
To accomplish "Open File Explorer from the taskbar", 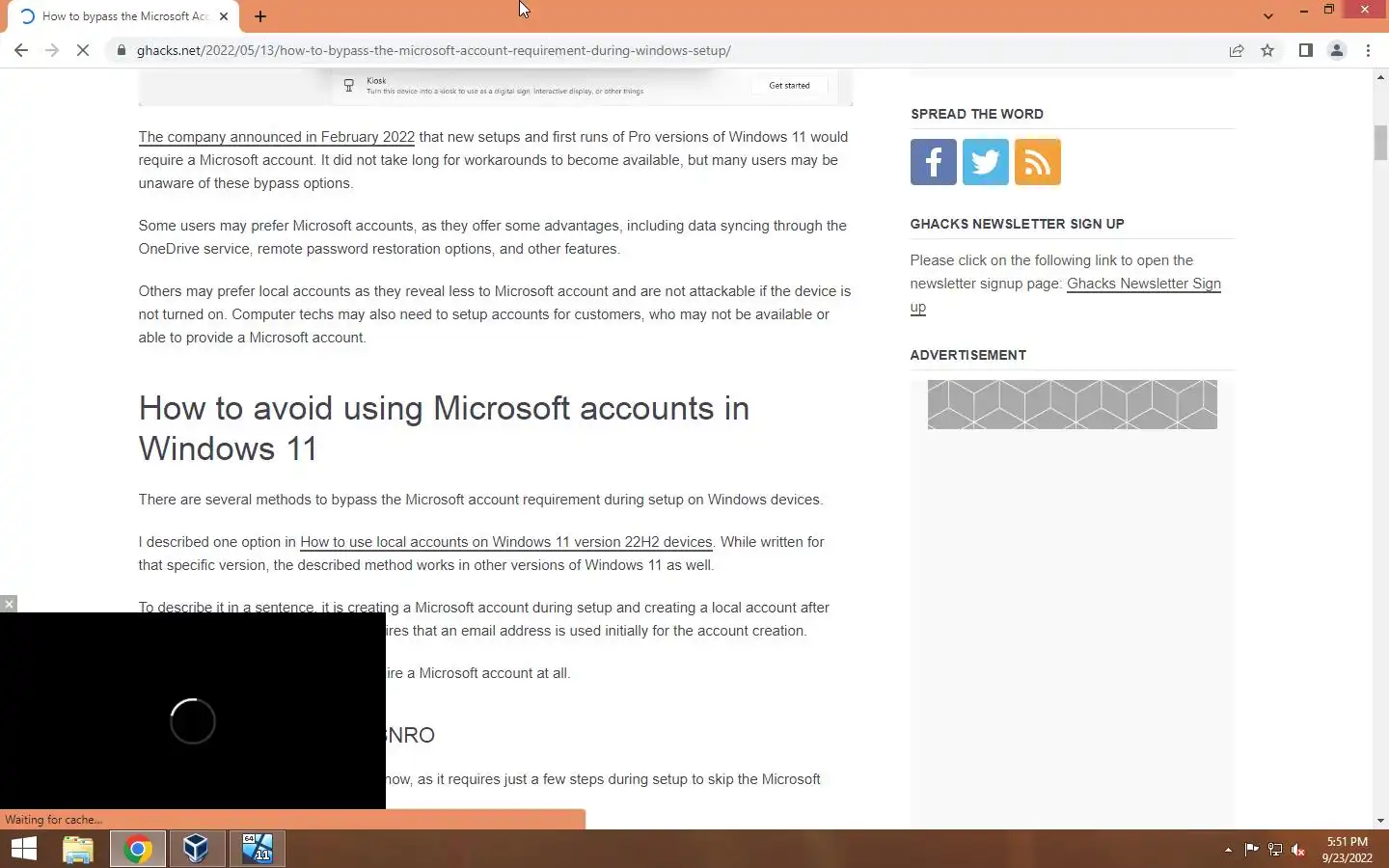I will (x=78, y=850).
